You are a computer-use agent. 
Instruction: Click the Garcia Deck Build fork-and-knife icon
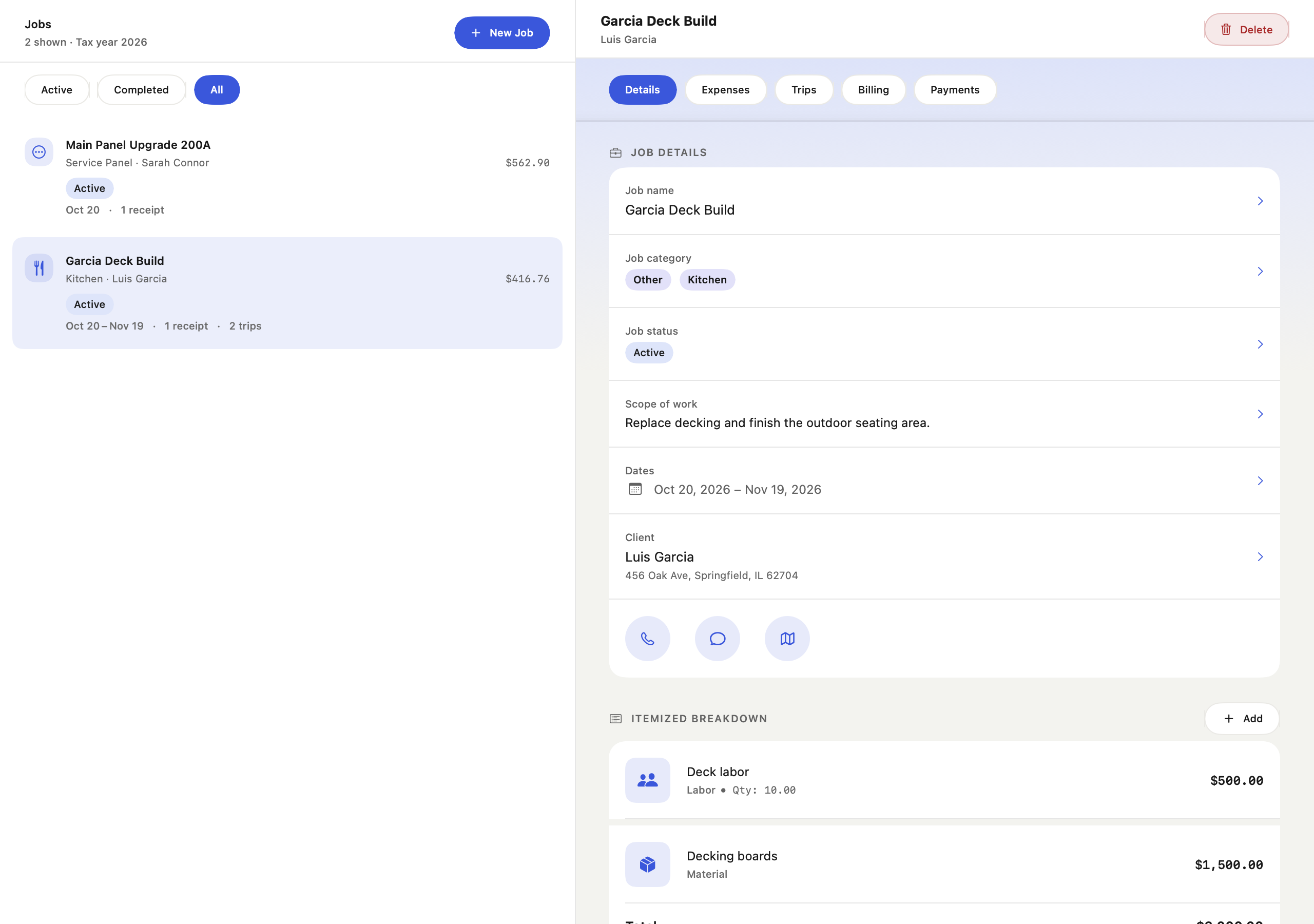[x=39, y=268]
